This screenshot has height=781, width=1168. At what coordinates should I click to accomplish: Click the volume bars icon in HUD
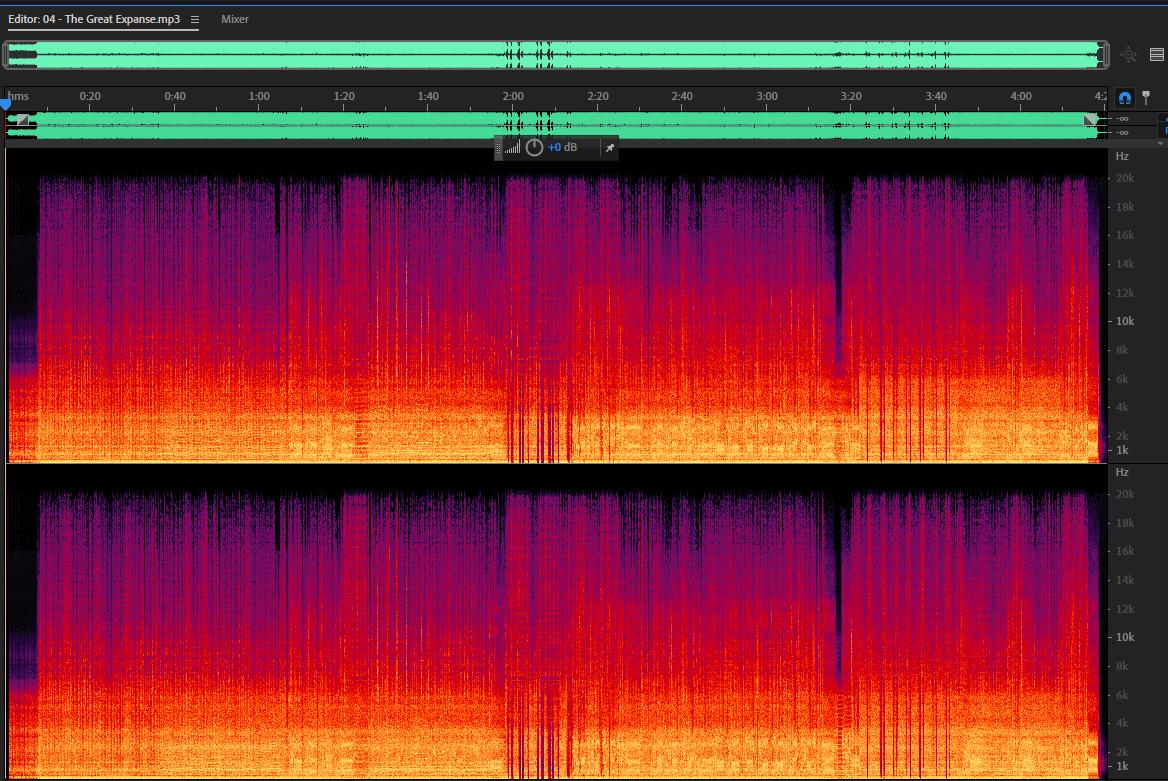coord(512,148)
